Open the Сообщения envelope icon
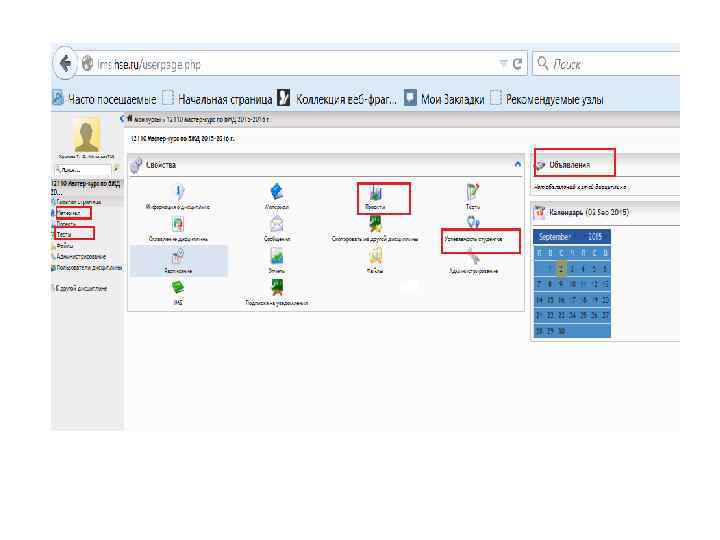720x540 pixels. click(x=277, y=224)
